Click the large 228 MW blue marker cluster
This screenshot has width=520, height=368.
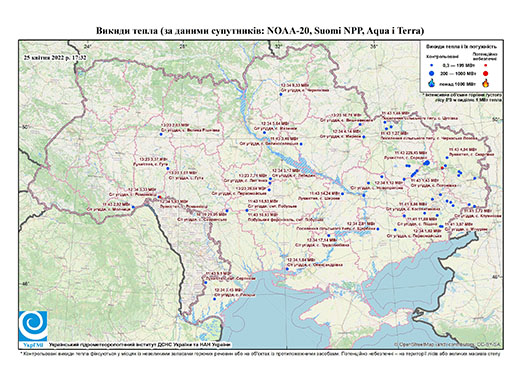click(x=427, y=163)
